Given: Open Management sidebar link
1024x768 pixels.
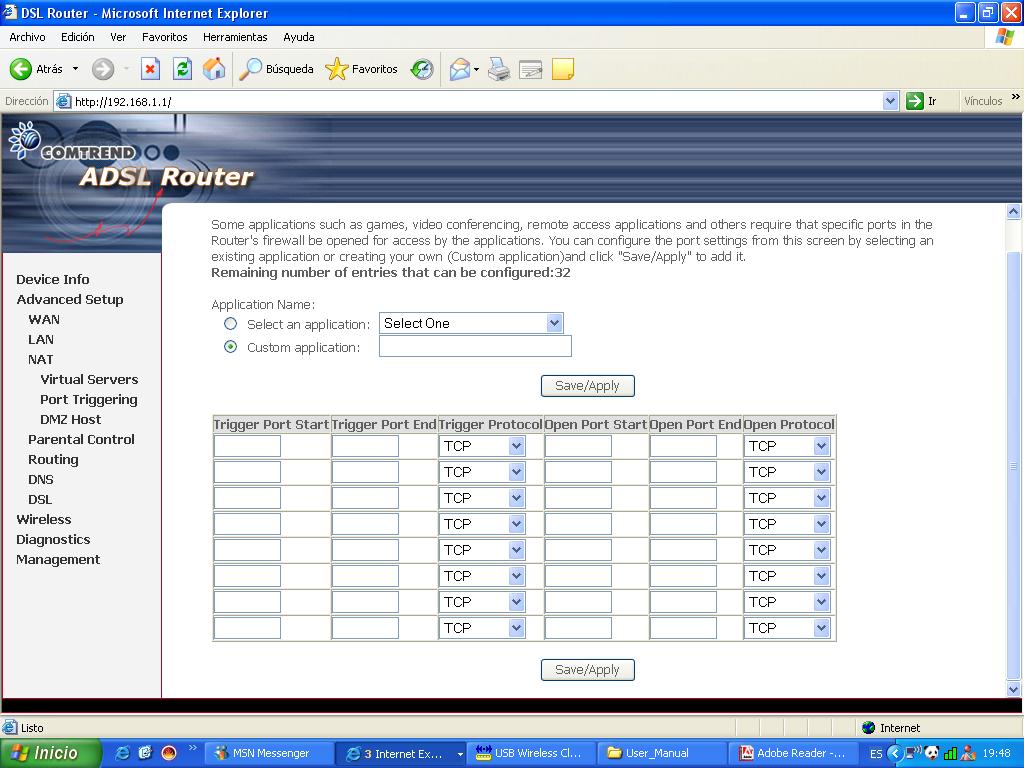Looking at the screenshot, I should click(x=58, y=560).
